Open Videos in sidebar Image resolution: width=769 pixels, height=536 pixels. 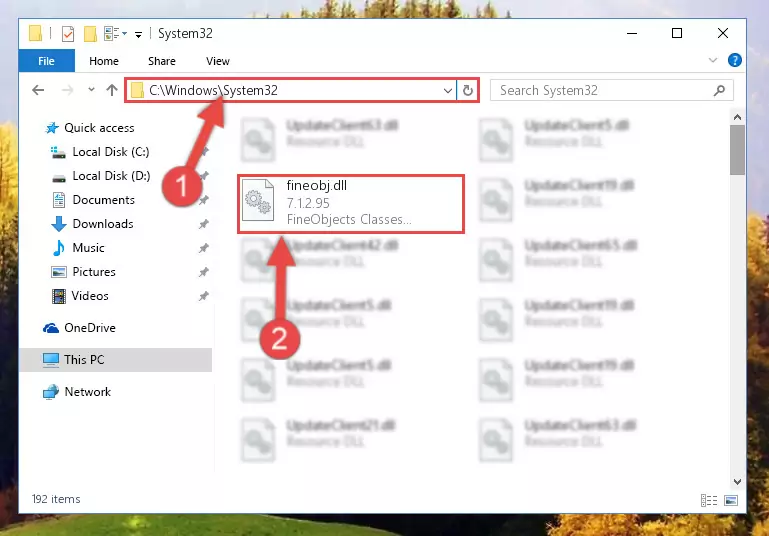pos(90,296)
